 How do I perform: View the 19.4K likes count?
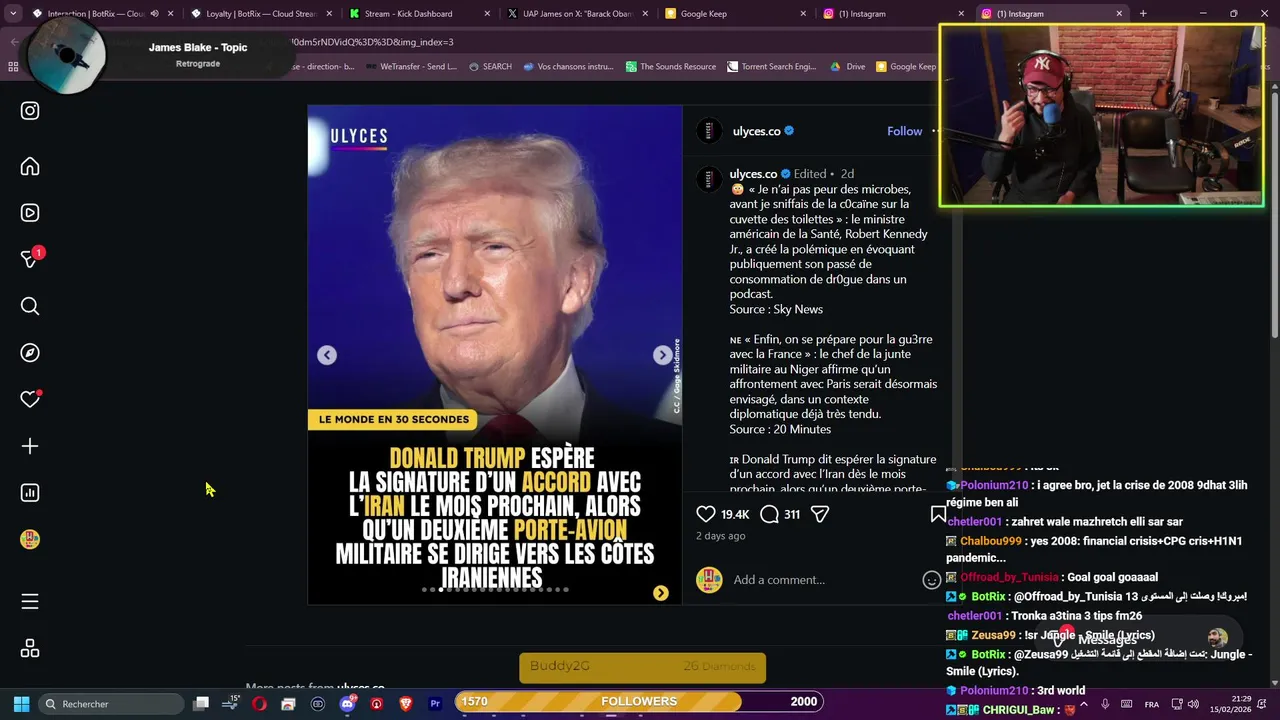point(735,514)
